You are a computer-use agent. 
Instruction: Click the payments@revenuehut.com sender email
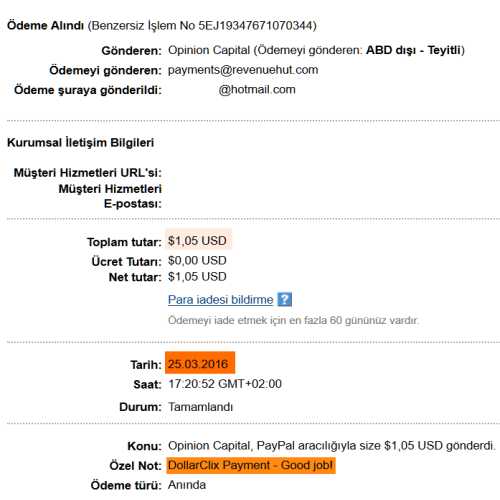[243, 70]
